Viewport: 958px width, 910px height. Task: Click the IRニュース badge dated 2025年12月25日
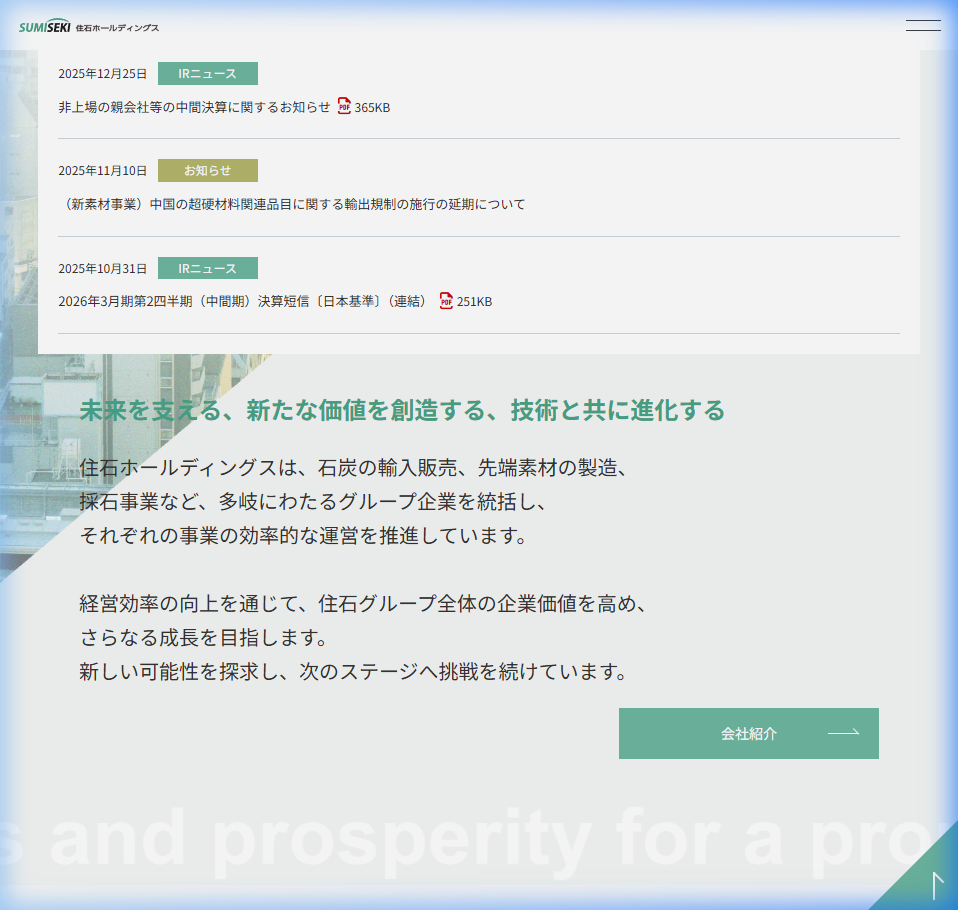pyautogui.click(x=207, y=73)
